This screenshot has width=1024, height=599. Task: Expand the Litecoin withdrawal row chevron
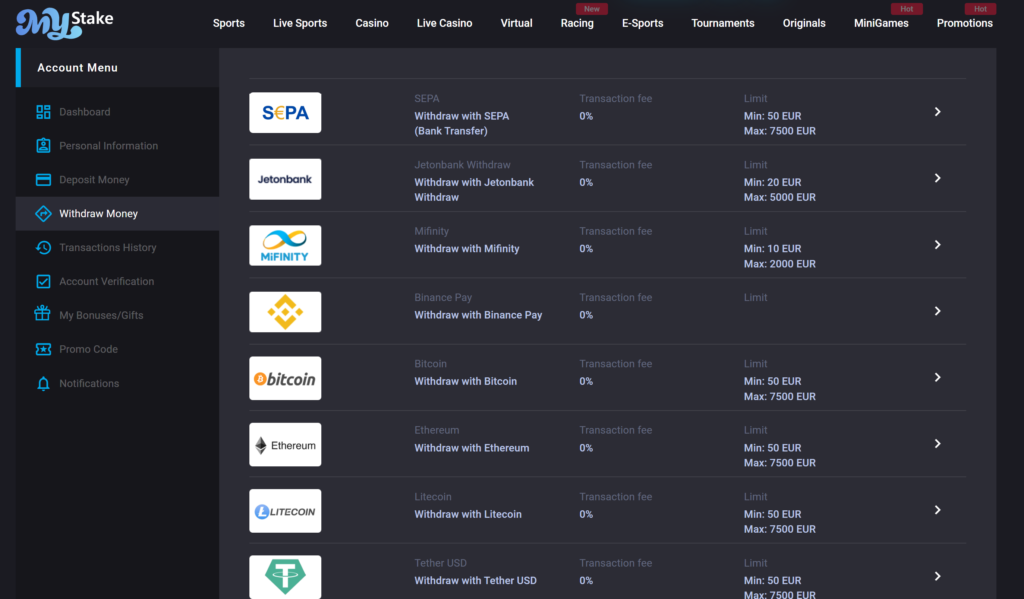click(x=937, y=510)
